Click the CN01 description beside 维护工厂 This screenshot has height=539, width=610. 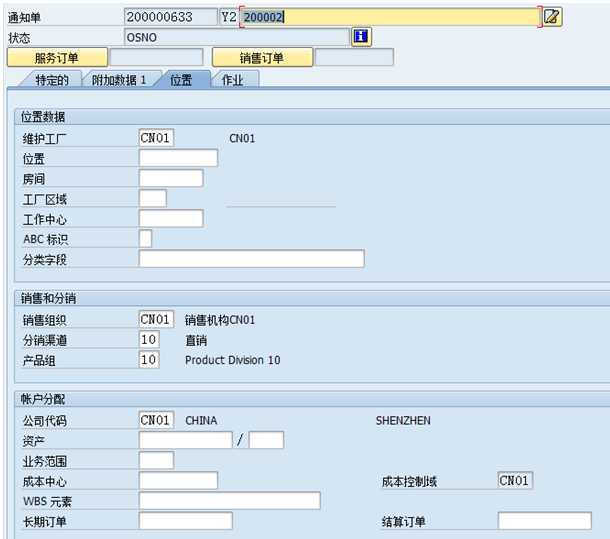[x=242, y=139]
